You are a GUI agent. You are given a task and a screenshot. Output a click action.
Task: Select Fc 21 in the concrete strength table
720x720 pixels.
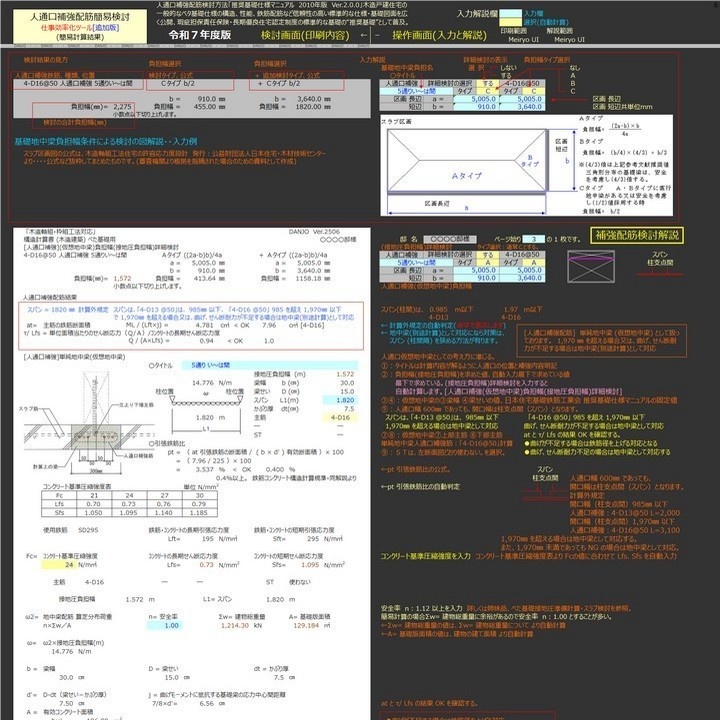[94, 495]
